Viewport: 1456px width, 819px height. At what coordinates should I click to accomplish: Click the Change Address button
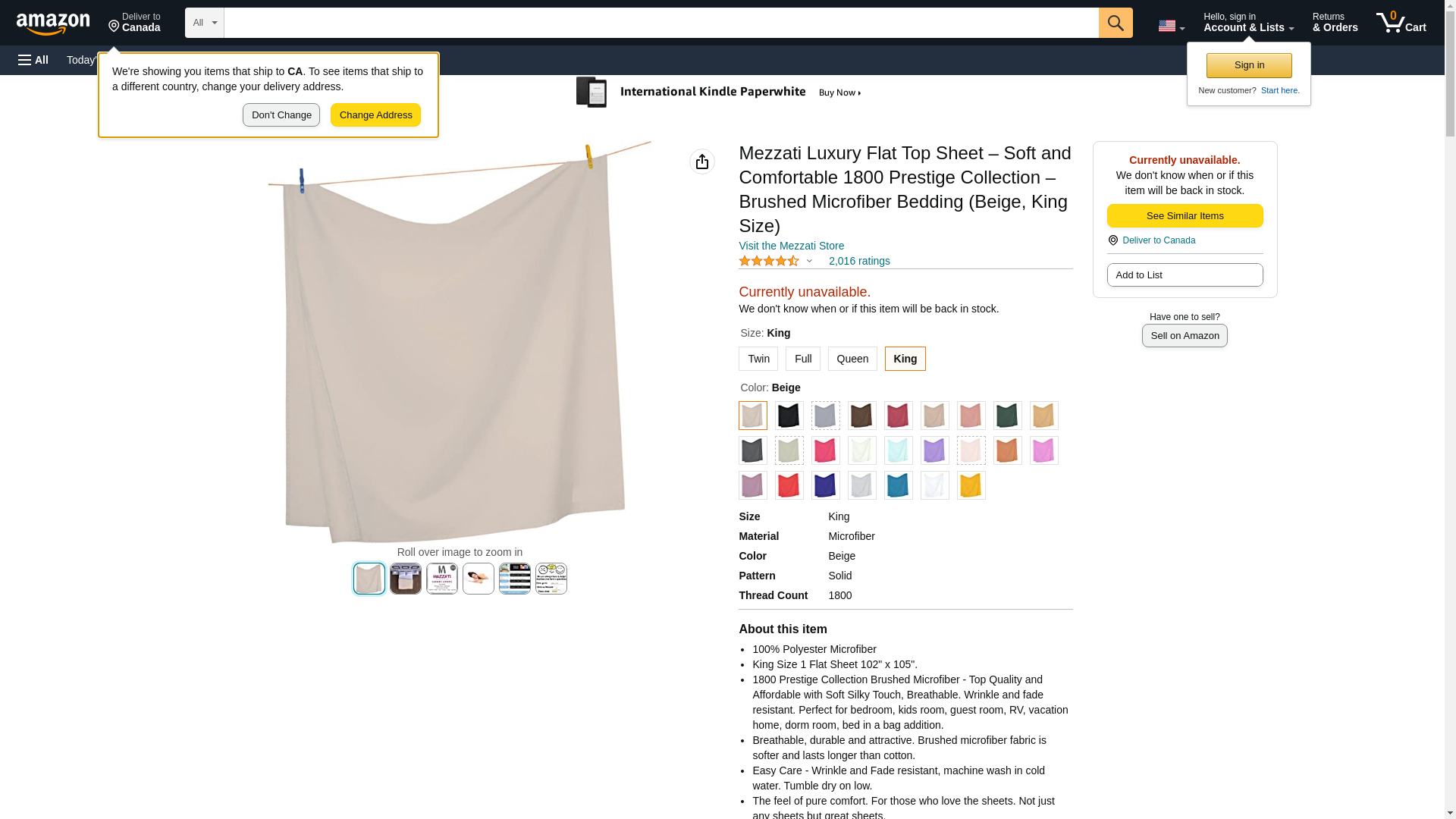point(375,115)
